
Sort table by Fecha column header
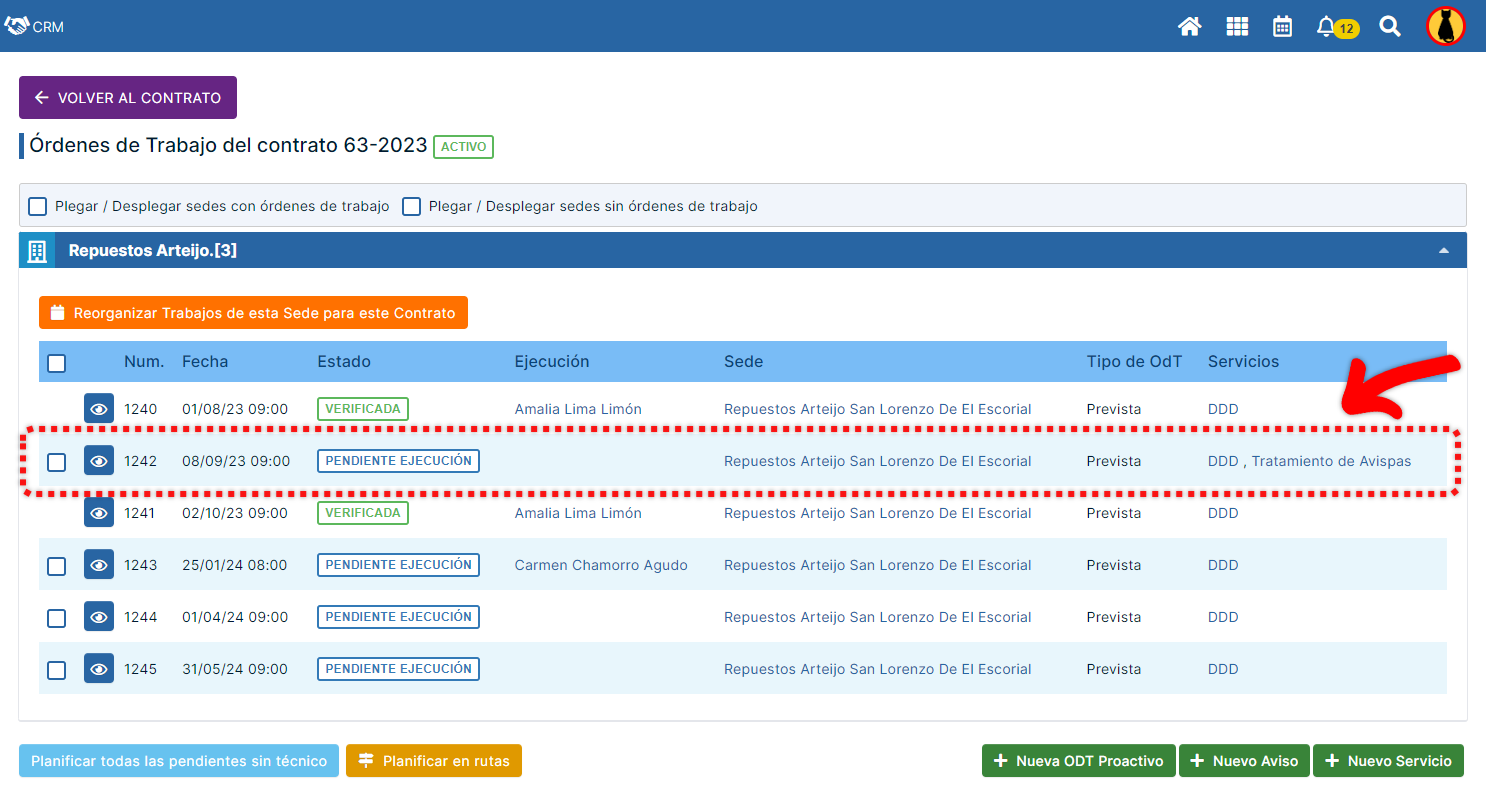[x=205, y=362]
